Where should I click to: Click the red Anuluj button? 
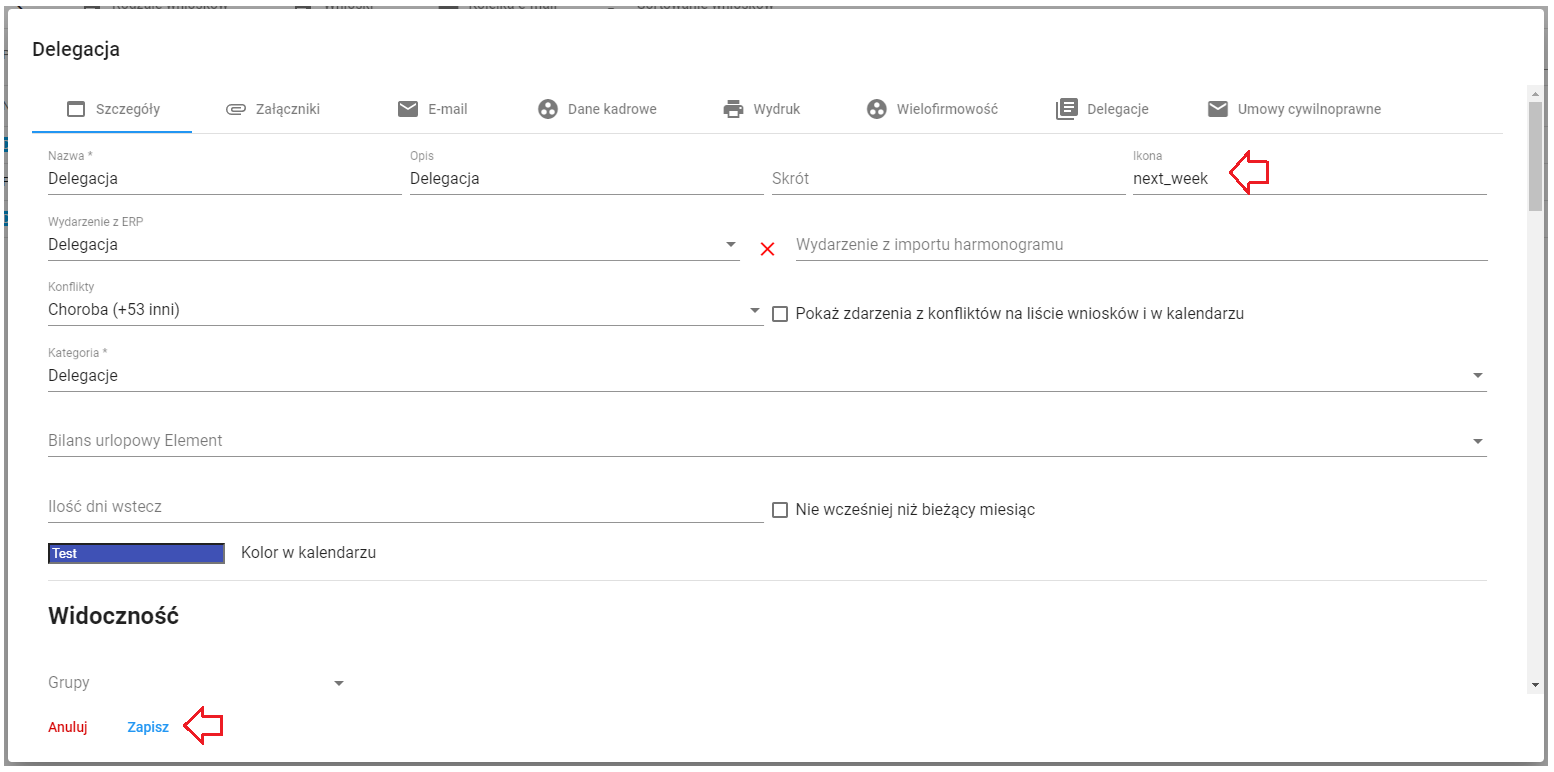[x=68, y=727]
